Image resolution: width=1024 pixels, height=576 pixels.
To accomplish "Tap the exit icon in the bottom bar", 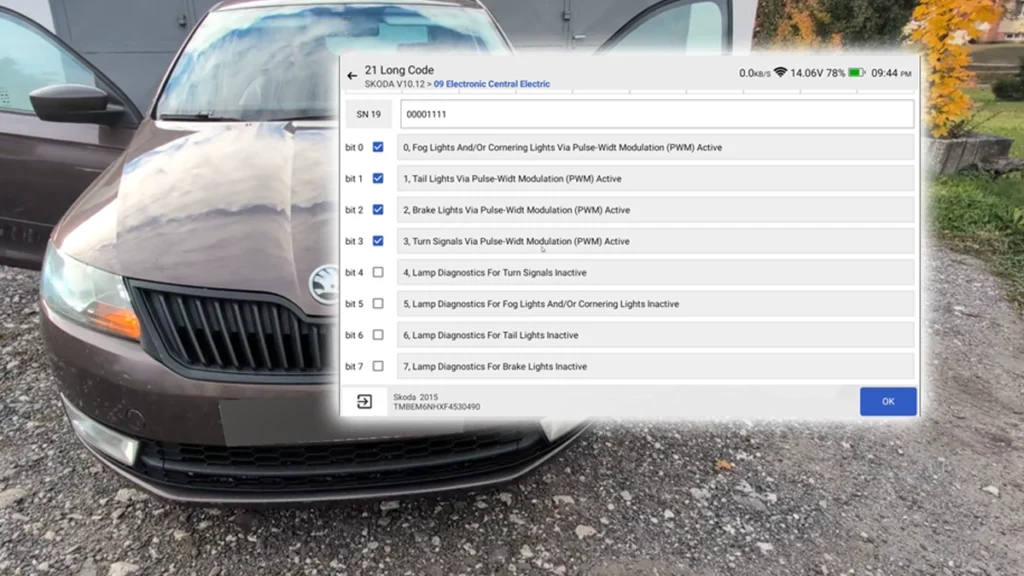I will [364, 402].
